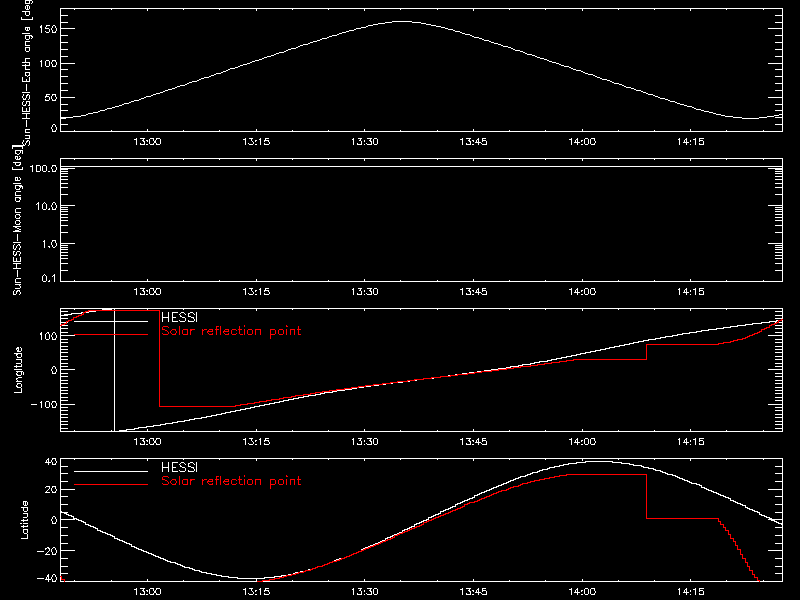Viewport: 800px width, 600px height.
Task: Select HESSI legend label in Latitude plot
Action: (x=179, y=467)
